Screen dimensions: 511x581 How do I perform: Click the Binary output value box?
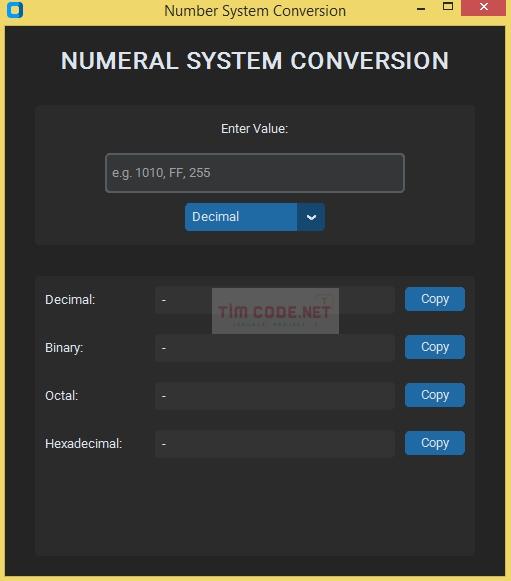[275, 348]
